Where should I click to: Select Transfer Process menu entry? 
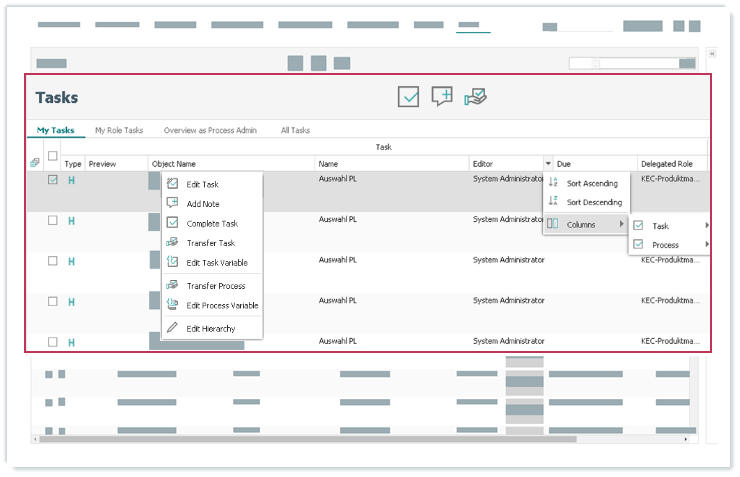[212, 286]
